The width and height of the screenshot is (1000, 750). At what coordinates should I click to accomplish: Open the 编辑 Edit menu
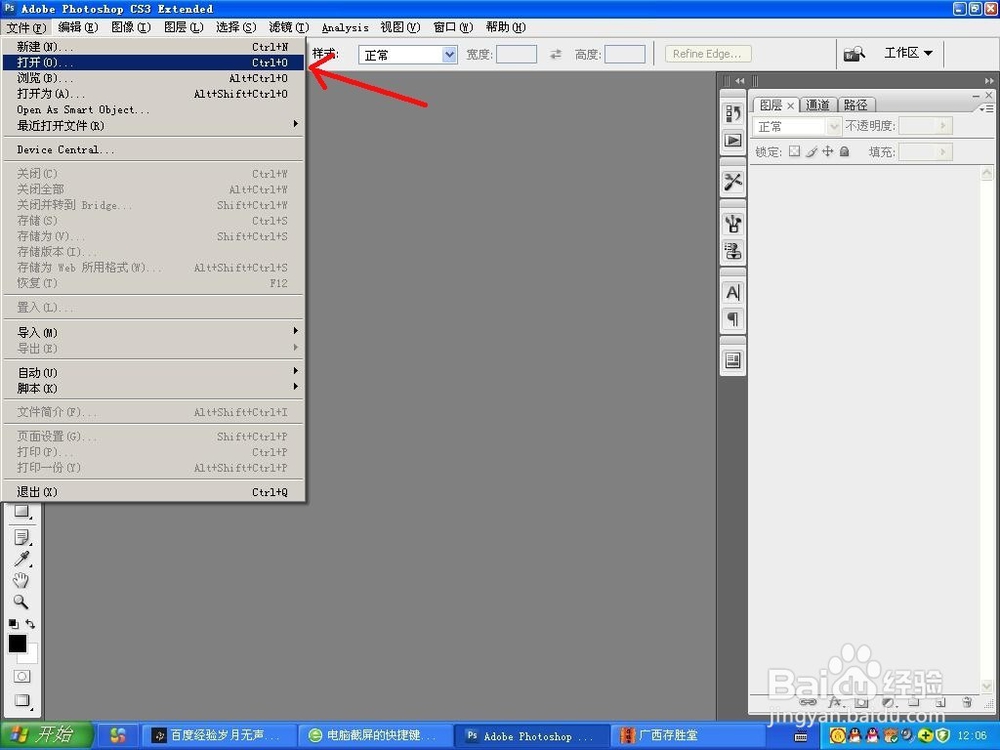pyautogui.click(x=78, y=27)
